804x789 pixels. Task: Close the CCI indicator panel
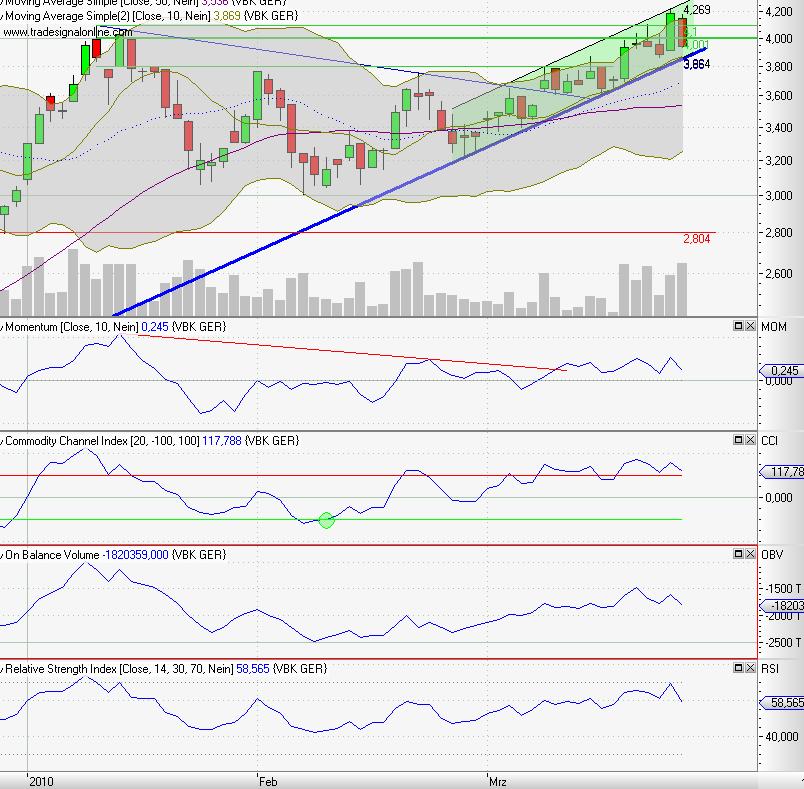click(x=750, y=441)
